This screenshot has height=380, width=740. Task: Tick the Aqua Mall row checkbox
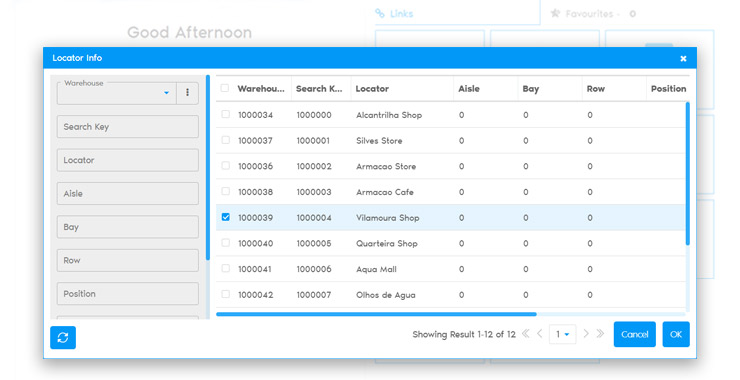pos(226,269)
